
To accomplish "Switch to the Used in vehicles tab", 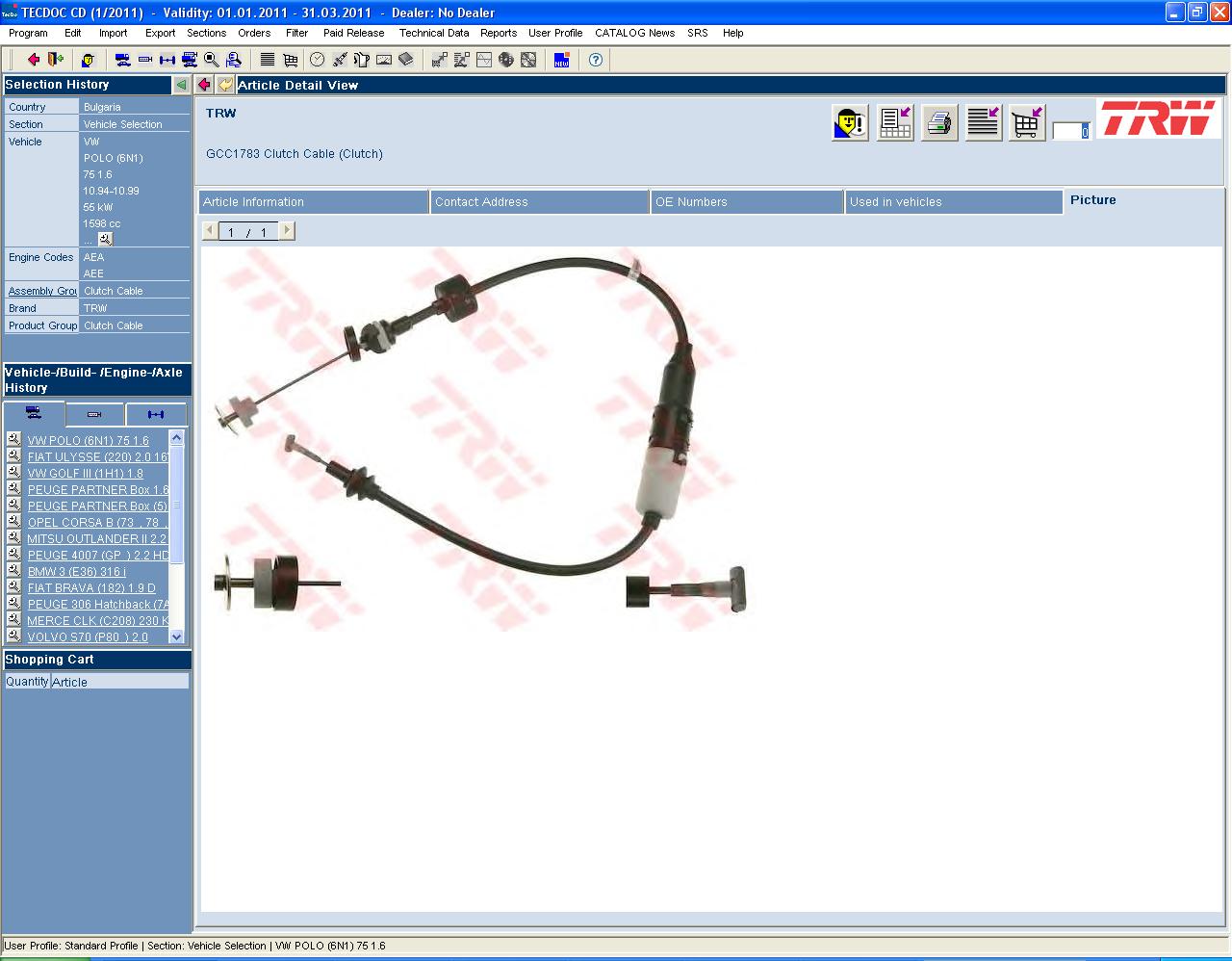I will (x=952, y=202).
